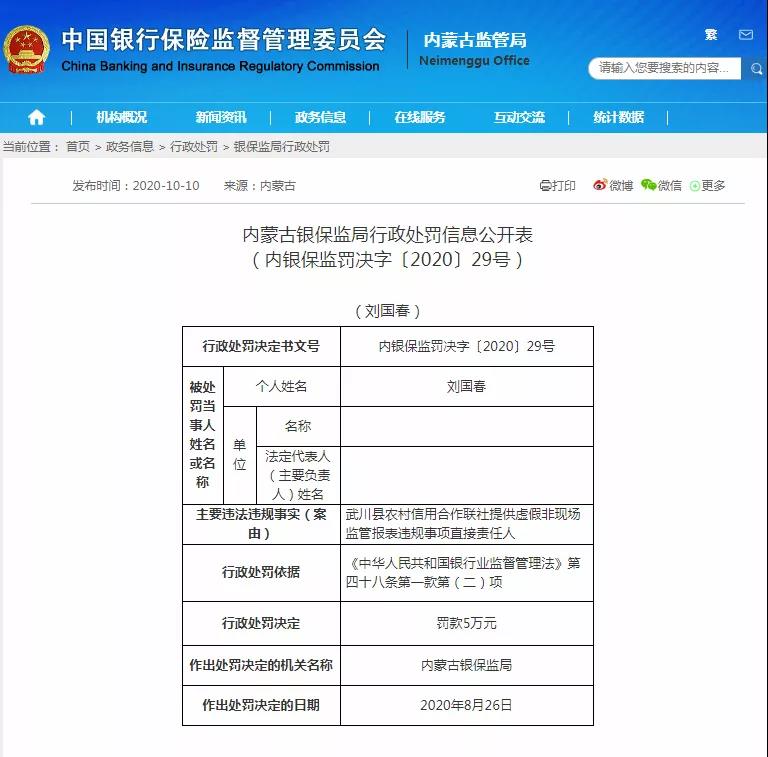Open the 新闻资讯 menu
The width and height of the screenshot is (768, 757).
point(221,117)
